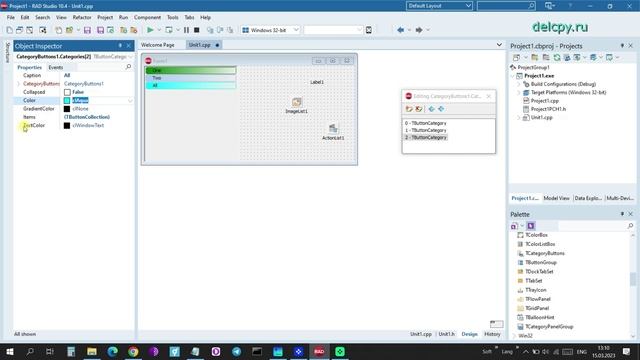
Task: Select Label1 on the form
Action: tap(317, 82)
